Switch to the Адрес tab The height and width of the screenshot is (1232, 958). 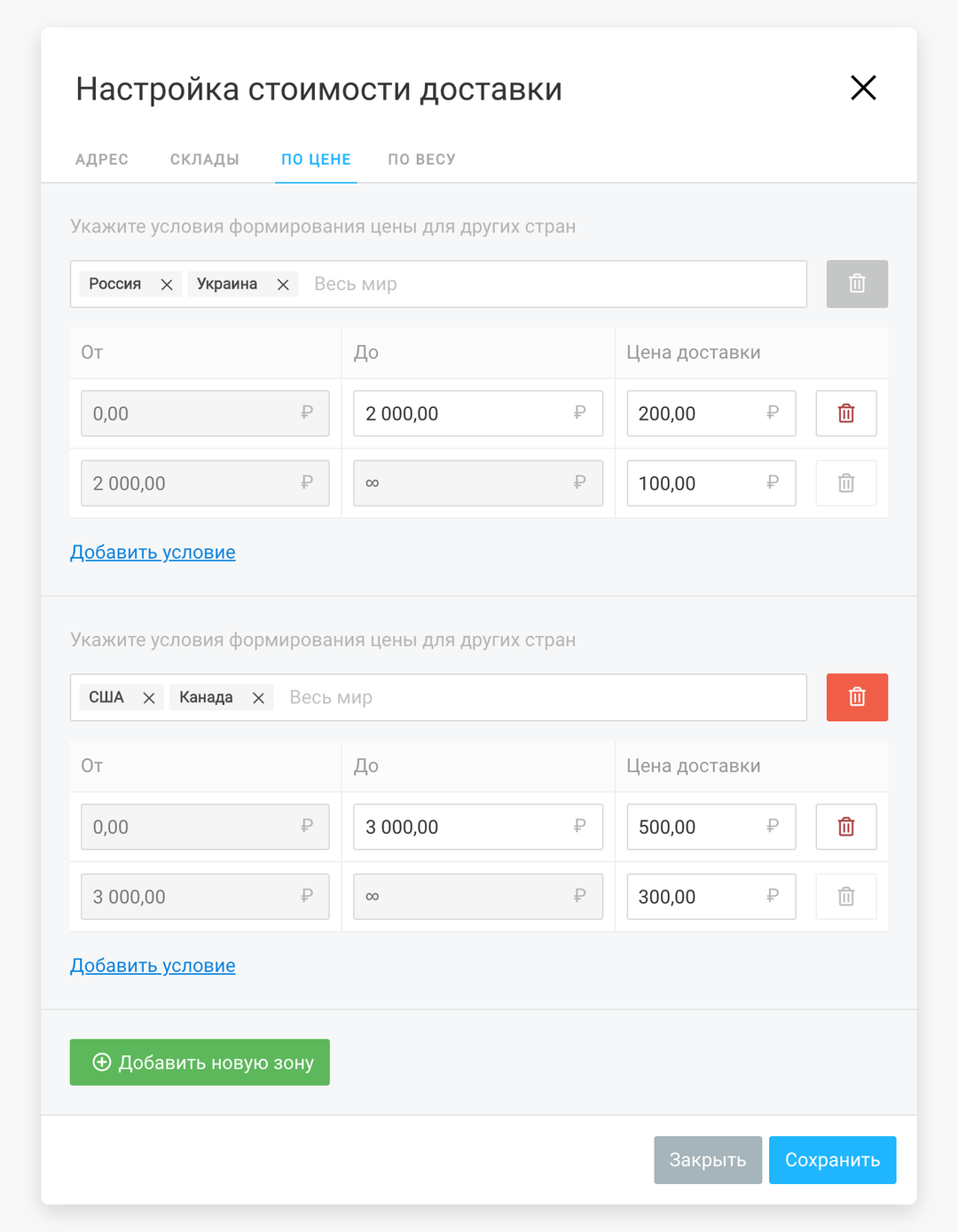(102, 160)
